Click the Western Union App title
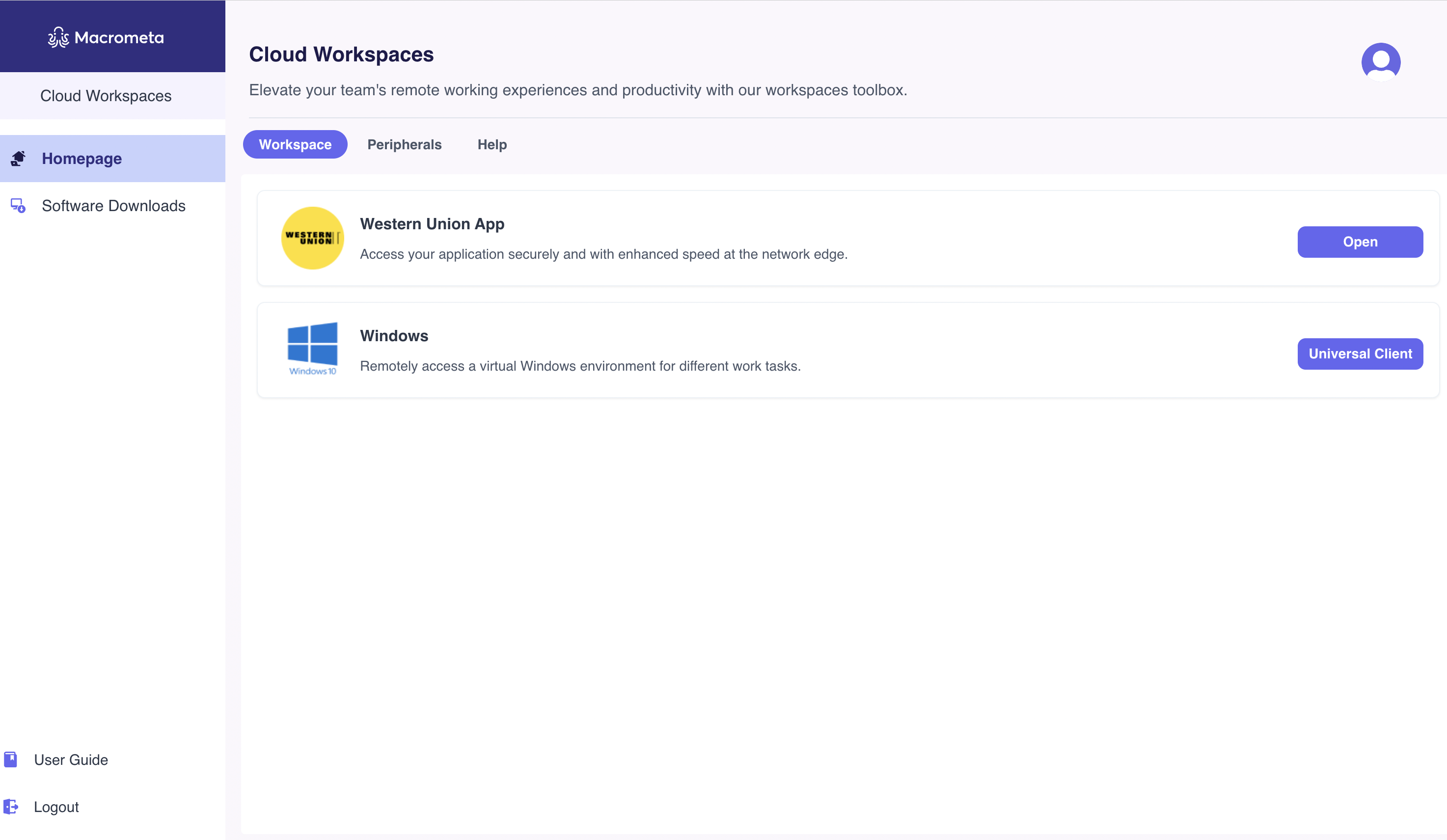 (x=432, y=224)
